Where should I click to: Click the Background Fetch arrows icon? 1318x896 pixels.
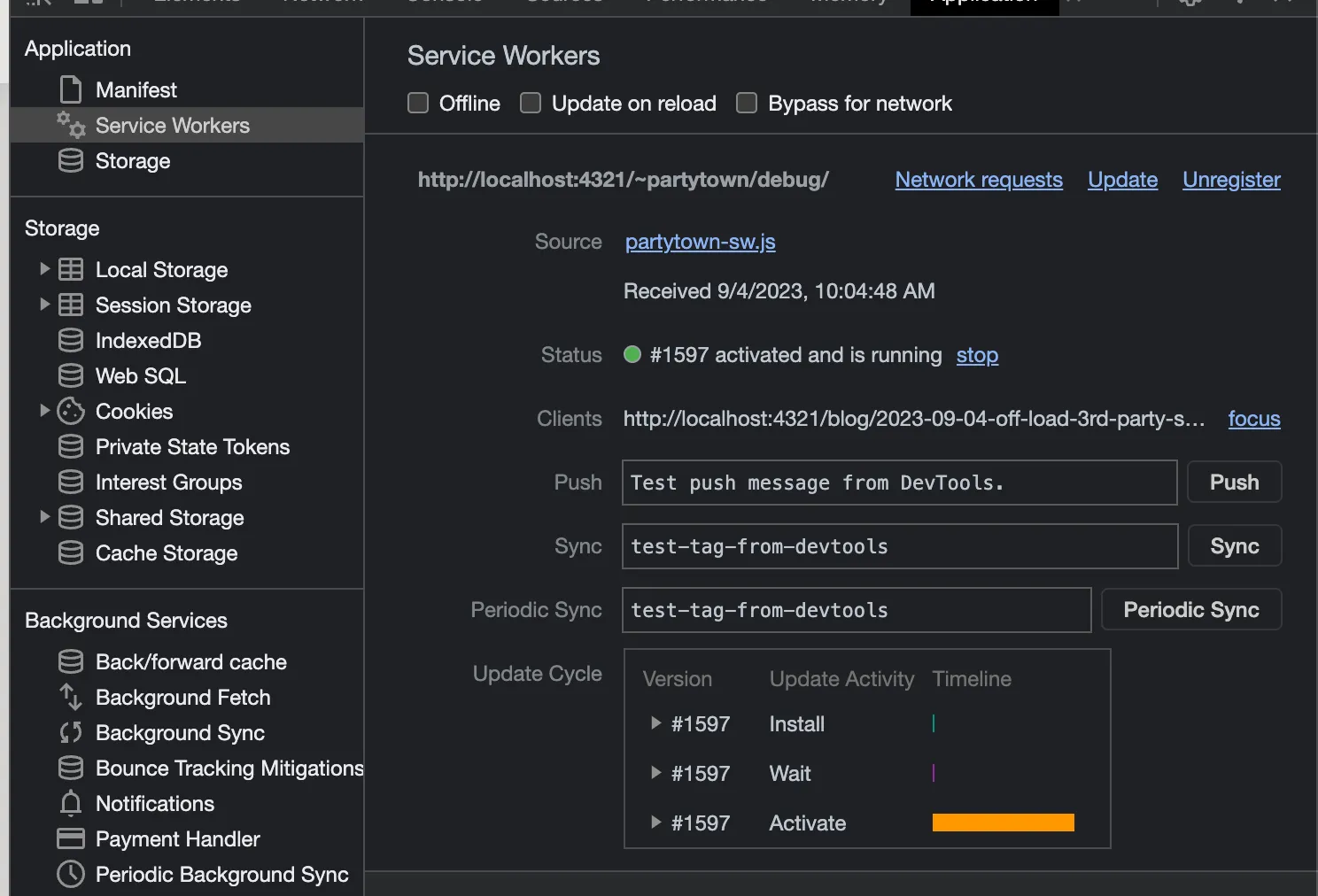click(71, 698)
